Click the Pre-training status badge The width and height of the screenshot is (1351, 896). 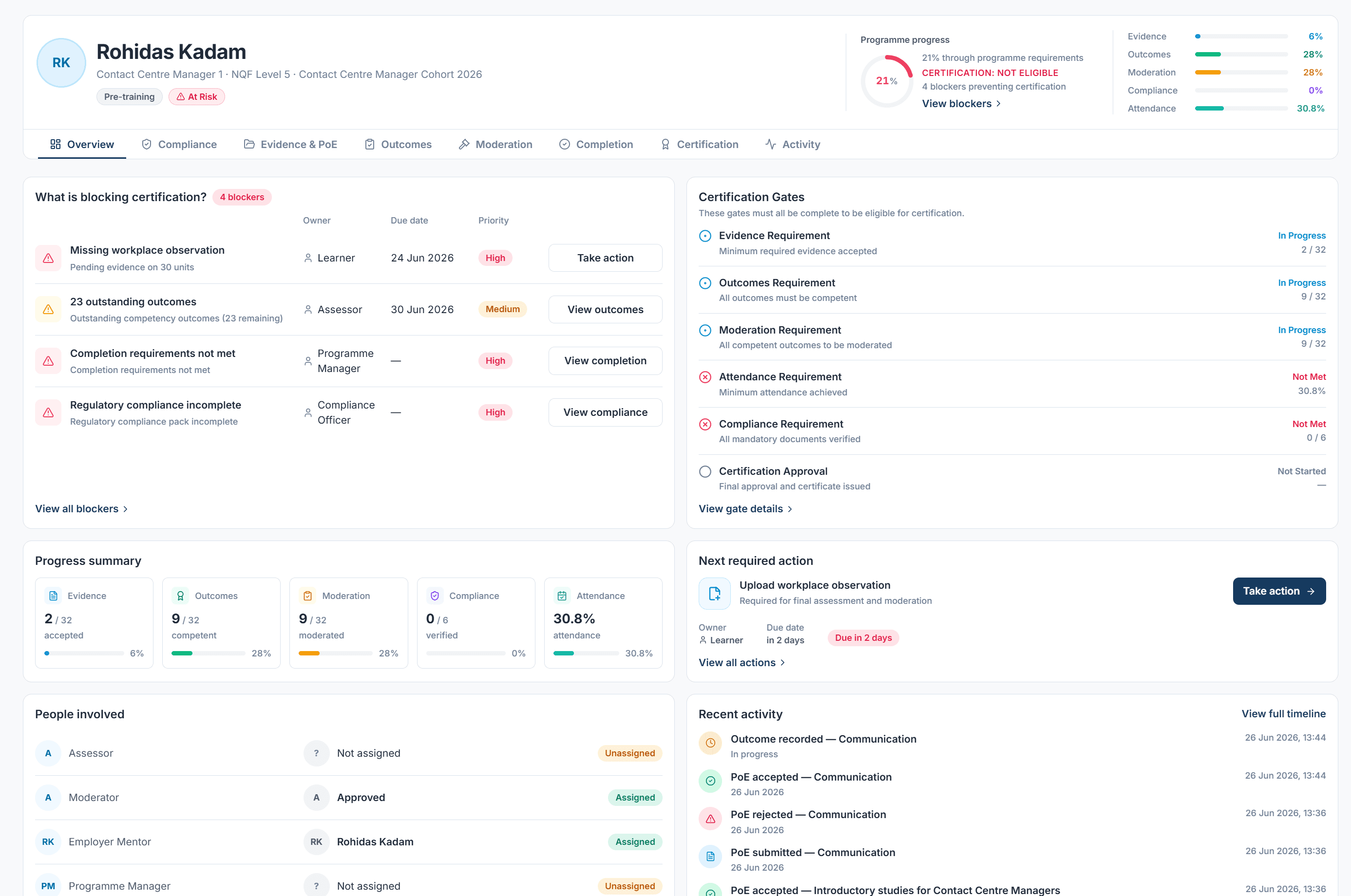point(129,96)
